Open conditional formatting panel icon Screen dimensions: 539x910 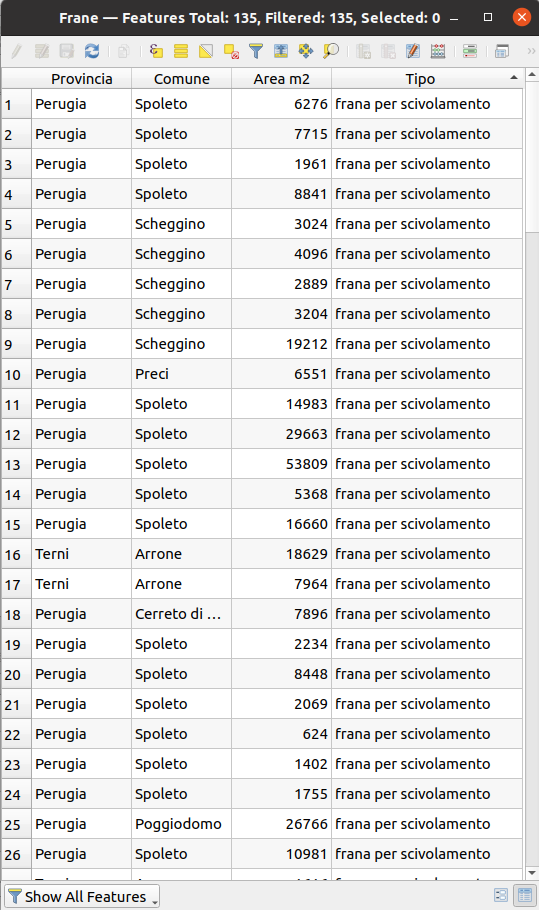coord(470,51)
